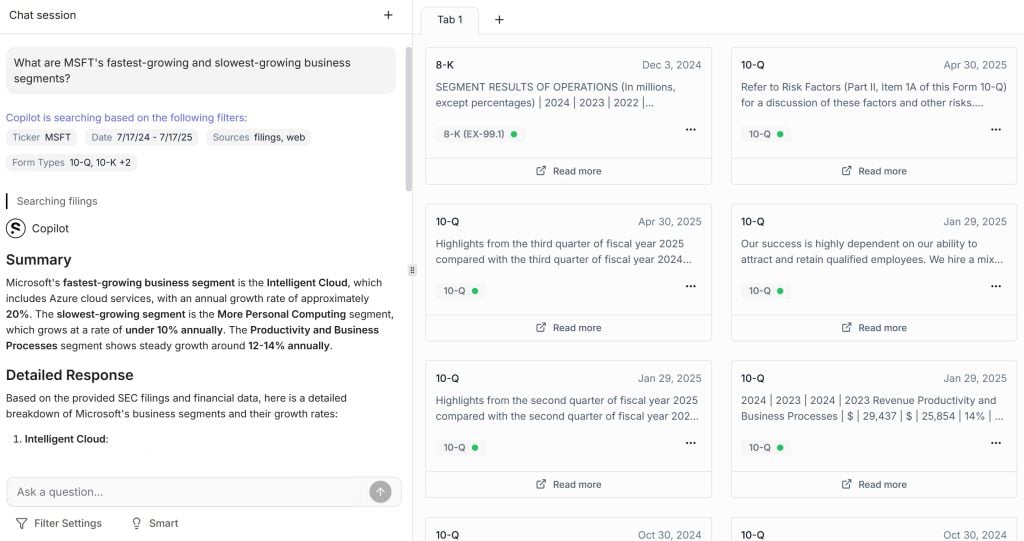Click Read more on Apr 30 third quarter highlights card

coord(568,328)
